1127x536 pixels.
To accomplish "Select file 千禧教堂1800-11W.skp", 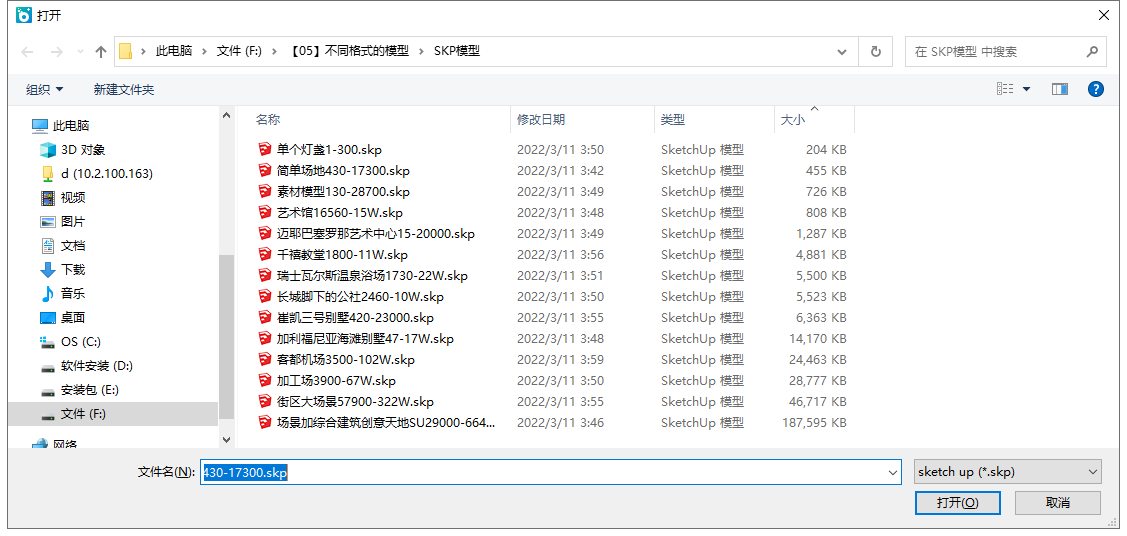I will point(341,254).
